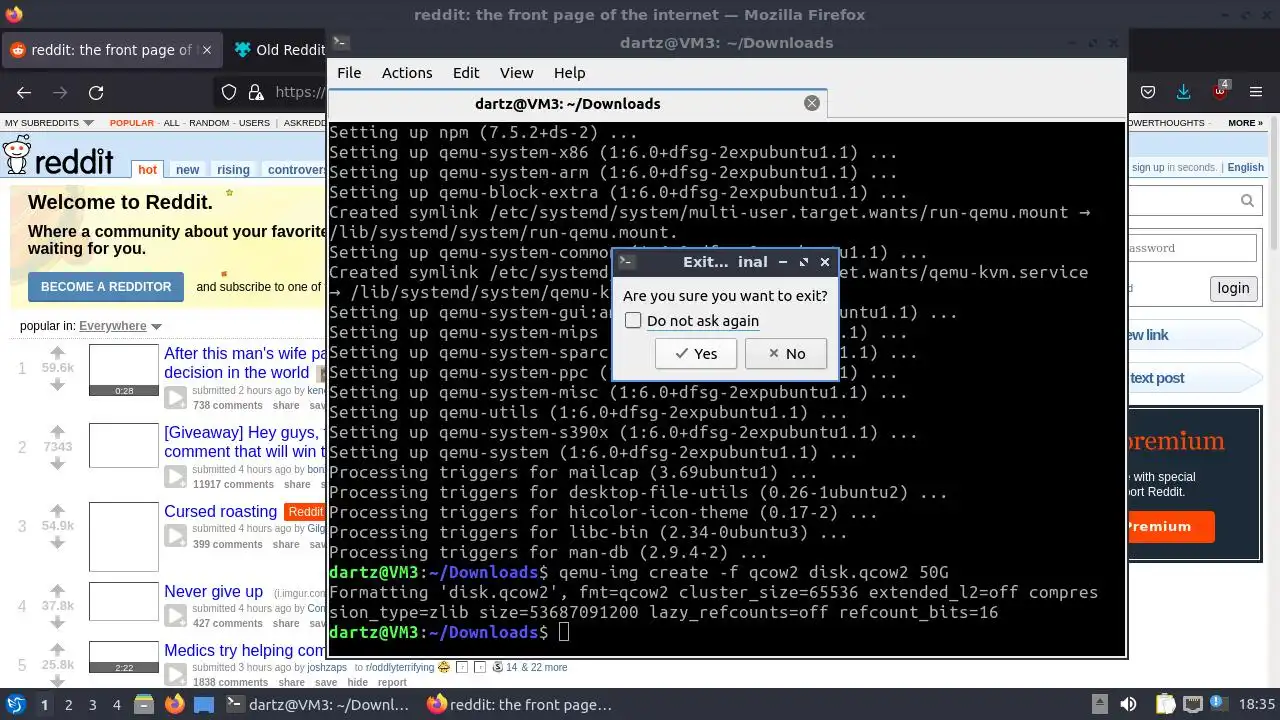Viewport: 1280px width, 720px height.
Task: Select the 'hot' sorting tab
Action: point(148,169)
